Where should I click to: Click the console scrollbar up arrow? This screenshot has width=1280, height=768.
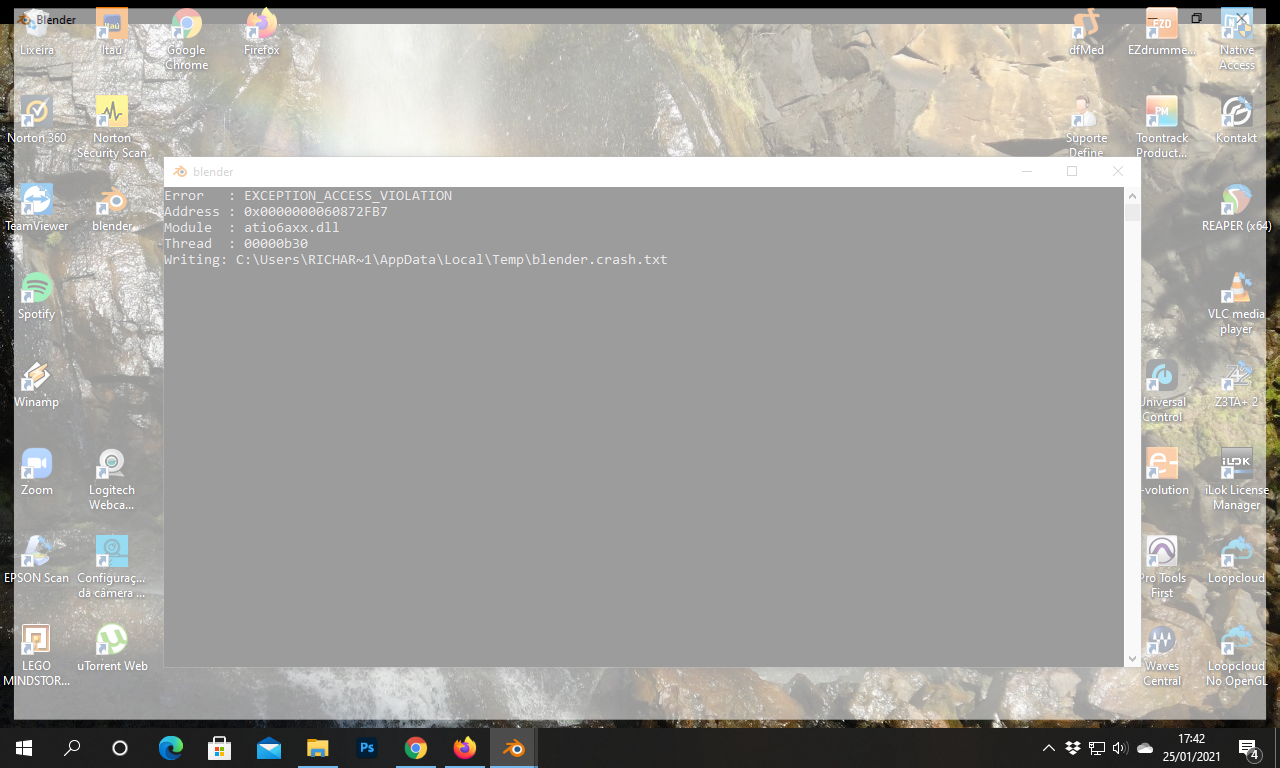(x=1133, y=196)
